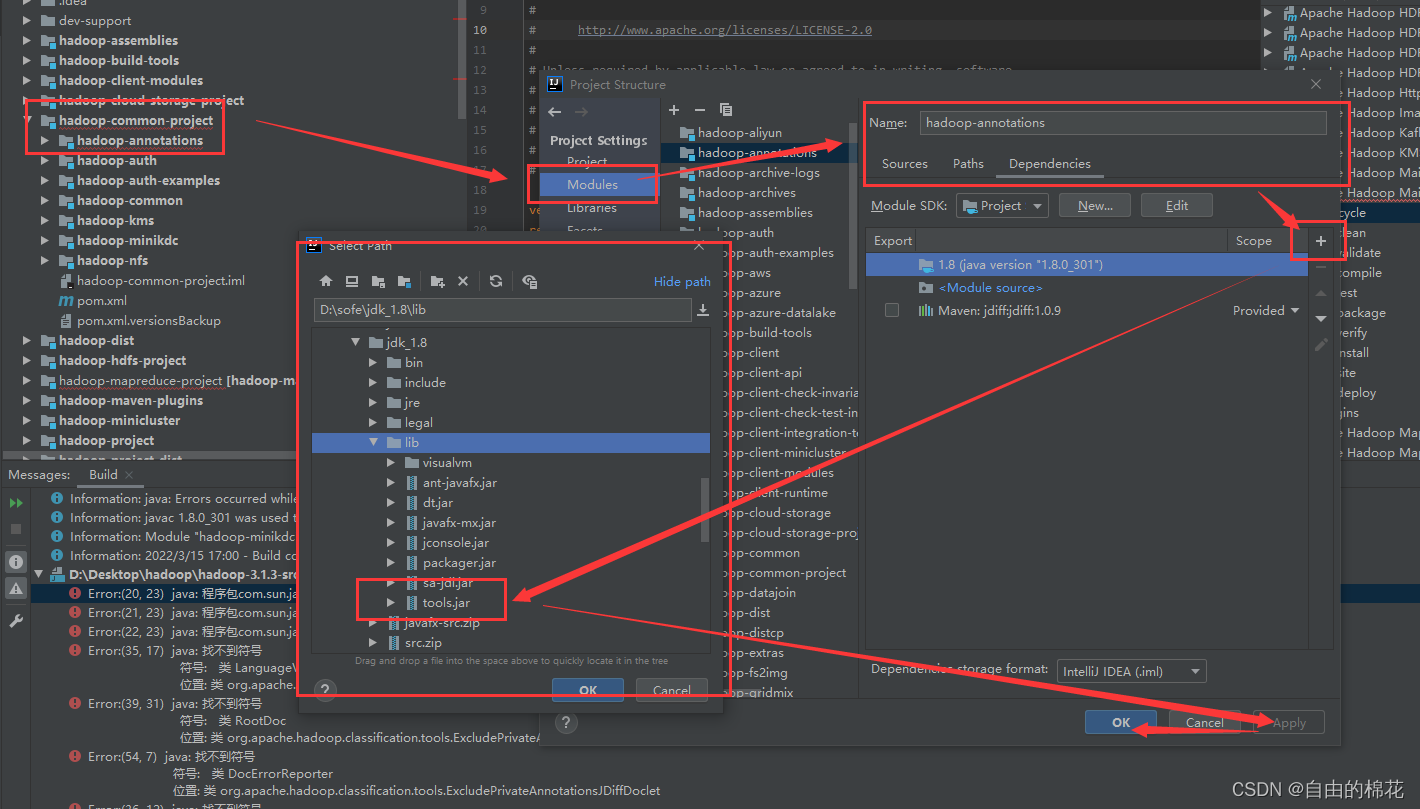The width and height of the screenshot is (1420, 809).
Task: Click OK in the Project Structure dialog
Action: (x=1121, y=722)
